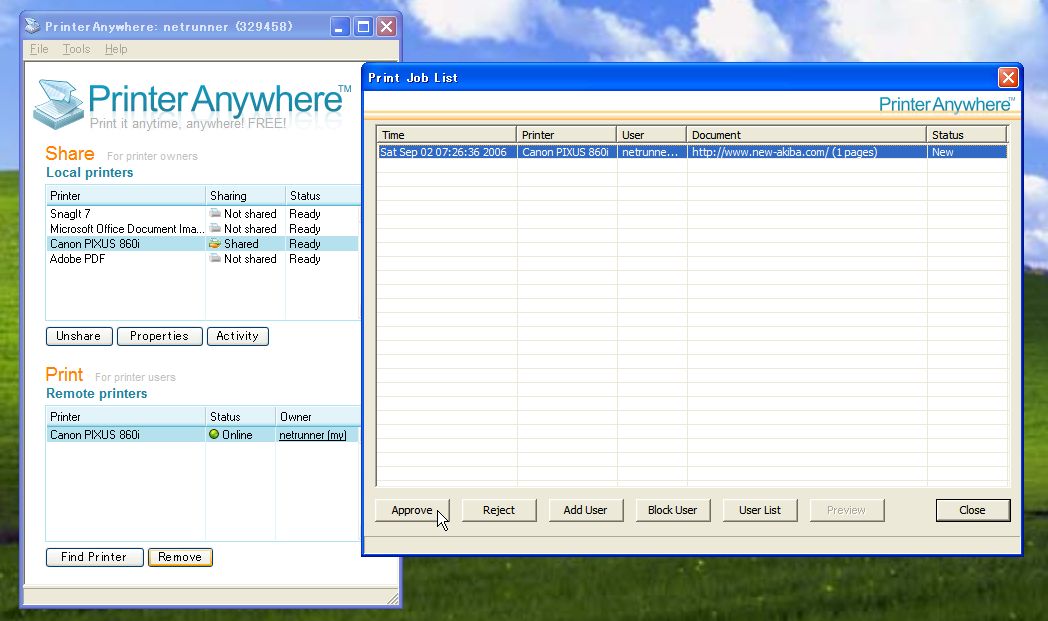The height and width of the screenshot is (621, 1048).
Task: Close the Print Job List with Close button
Action: [x=972, y=510]
